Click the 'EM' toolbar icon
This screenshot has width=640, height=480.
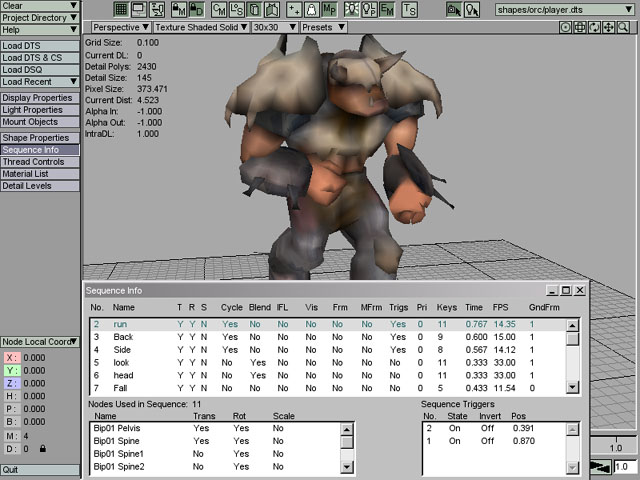(x=385, y=9)
